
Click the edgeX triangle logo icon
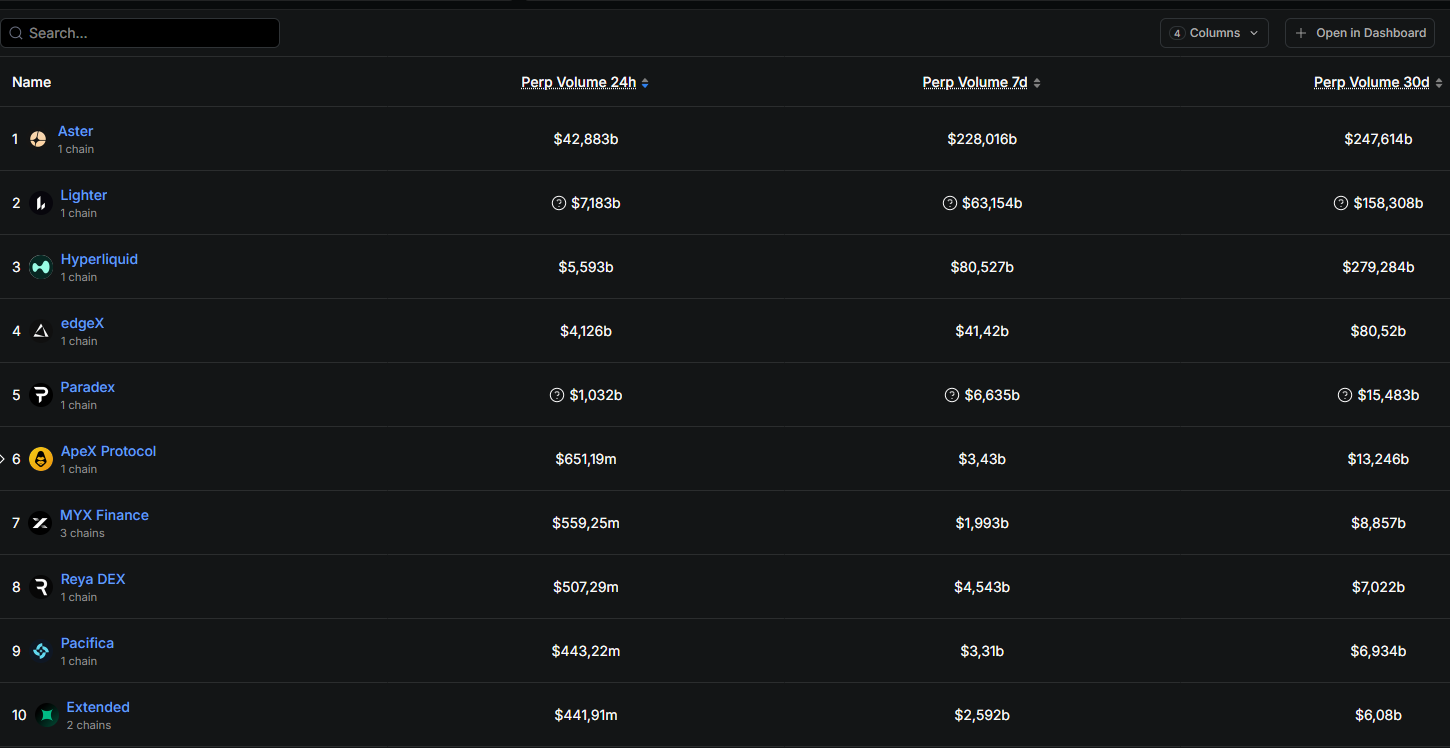(x=40, y=331)
